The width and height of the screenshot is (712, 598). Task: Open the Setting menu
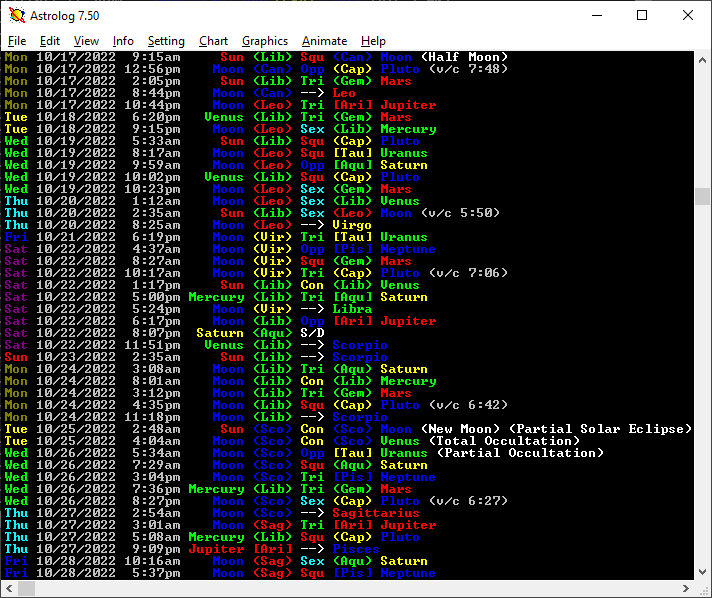coord(166,41)
